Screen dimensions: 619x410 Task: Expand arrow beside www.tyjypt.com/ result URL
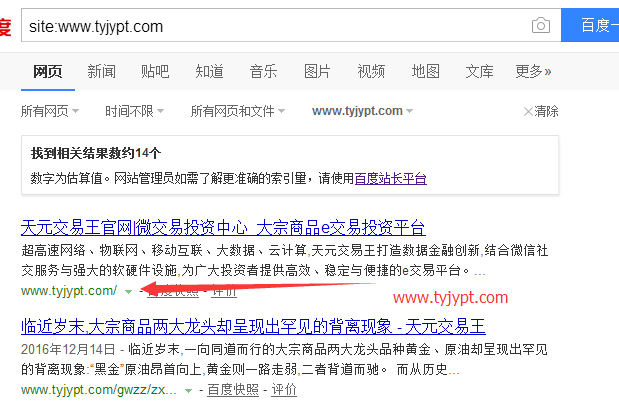[x=128, y=292]
